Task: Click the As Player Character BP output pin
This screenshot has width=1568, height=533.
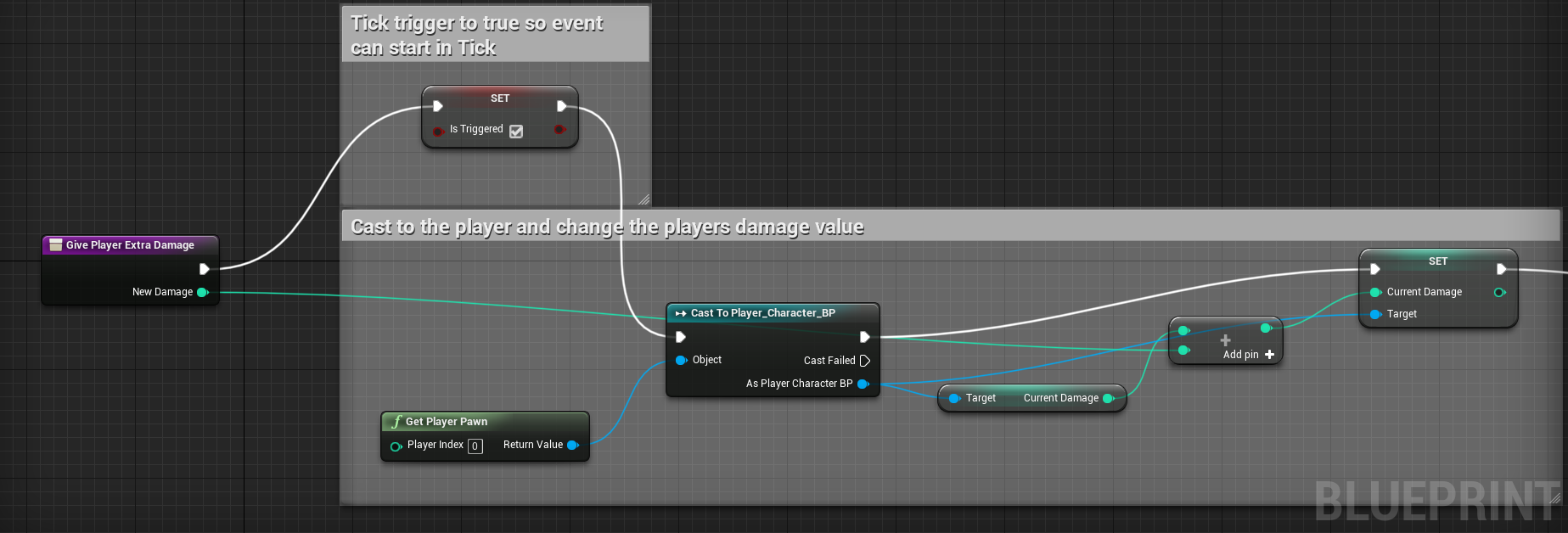Action: (x=863, y=384)
